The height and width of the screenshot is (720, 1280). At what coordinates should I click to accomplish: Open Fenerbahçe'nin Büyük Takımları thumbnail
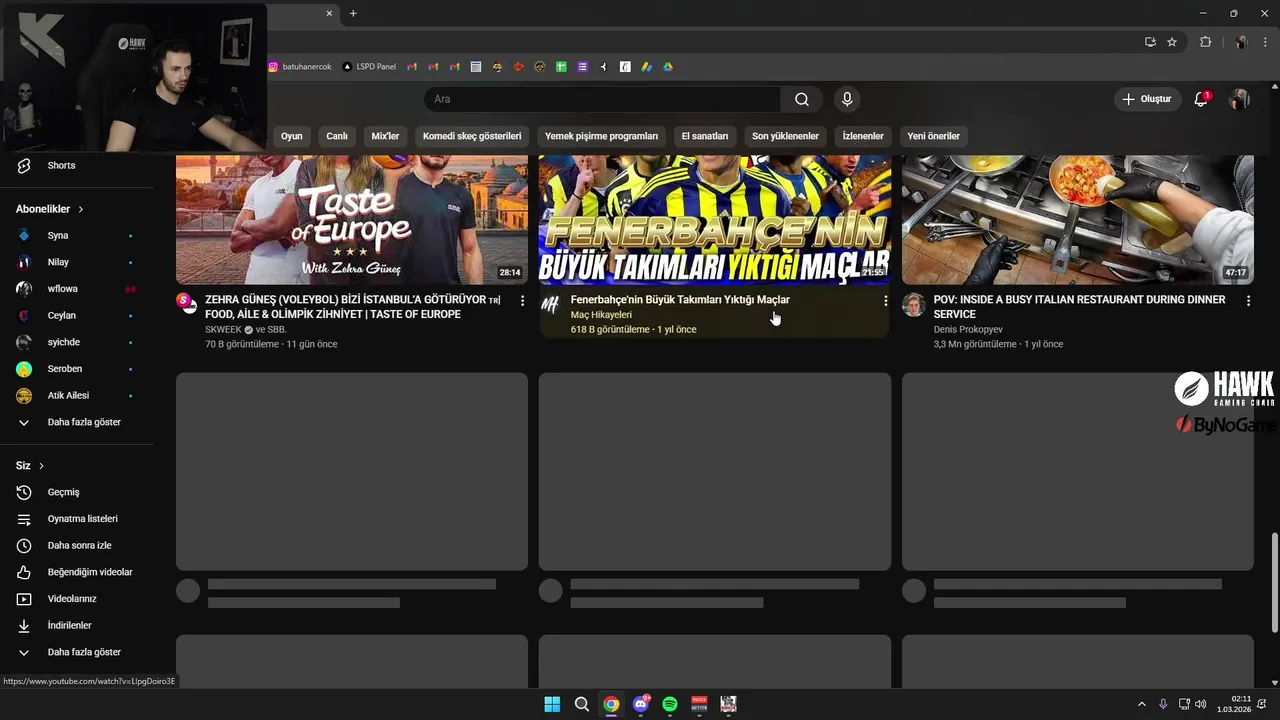[x=715, y=220]
